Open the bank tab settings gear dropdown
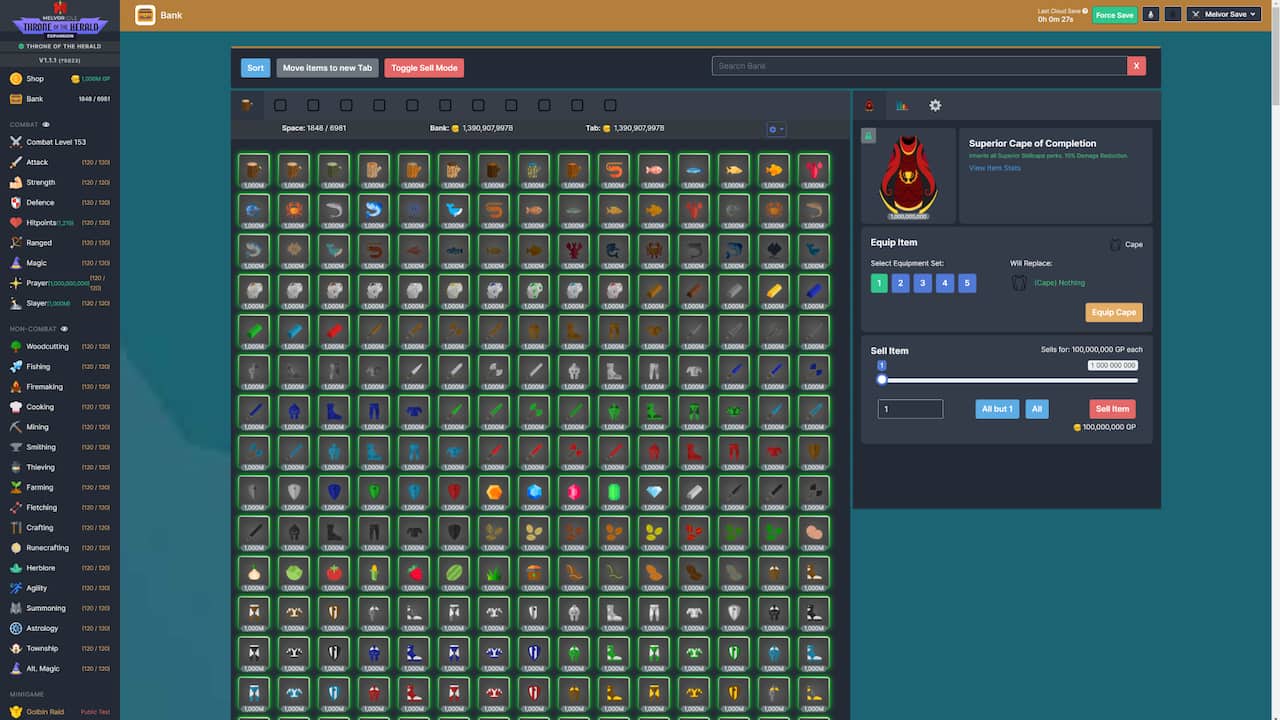Screen dimensions: 1280x720 [776, 129]
